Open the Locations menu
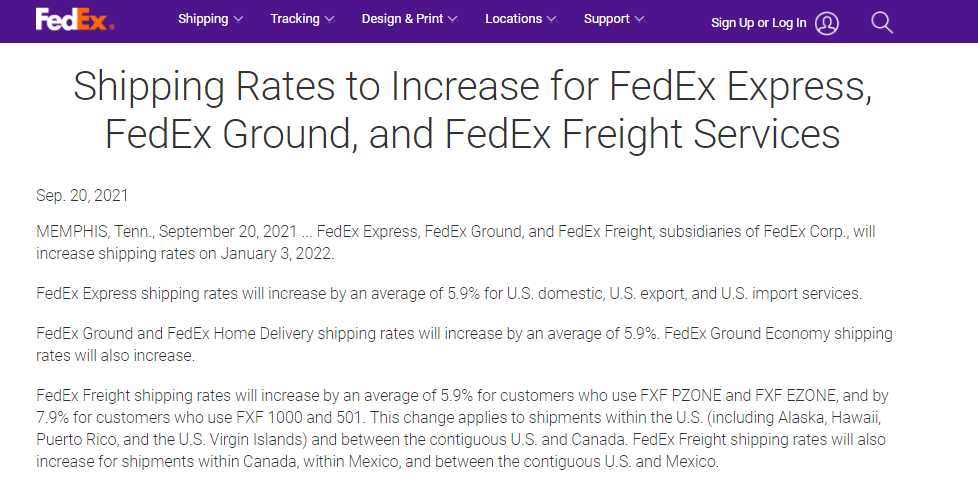Screen dimensions: 978x485 pyautogui.click(x=513, y=19)
